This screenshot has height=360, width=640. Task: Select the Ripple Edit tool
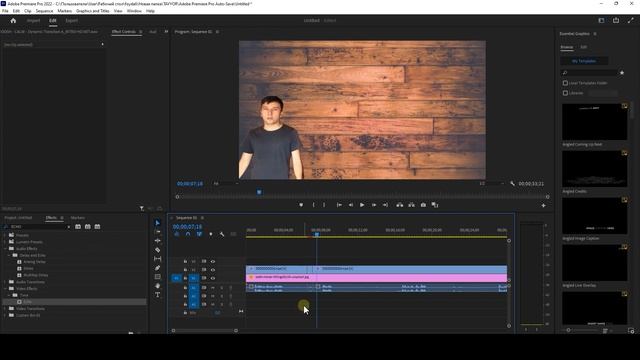[x=158, y=241]
